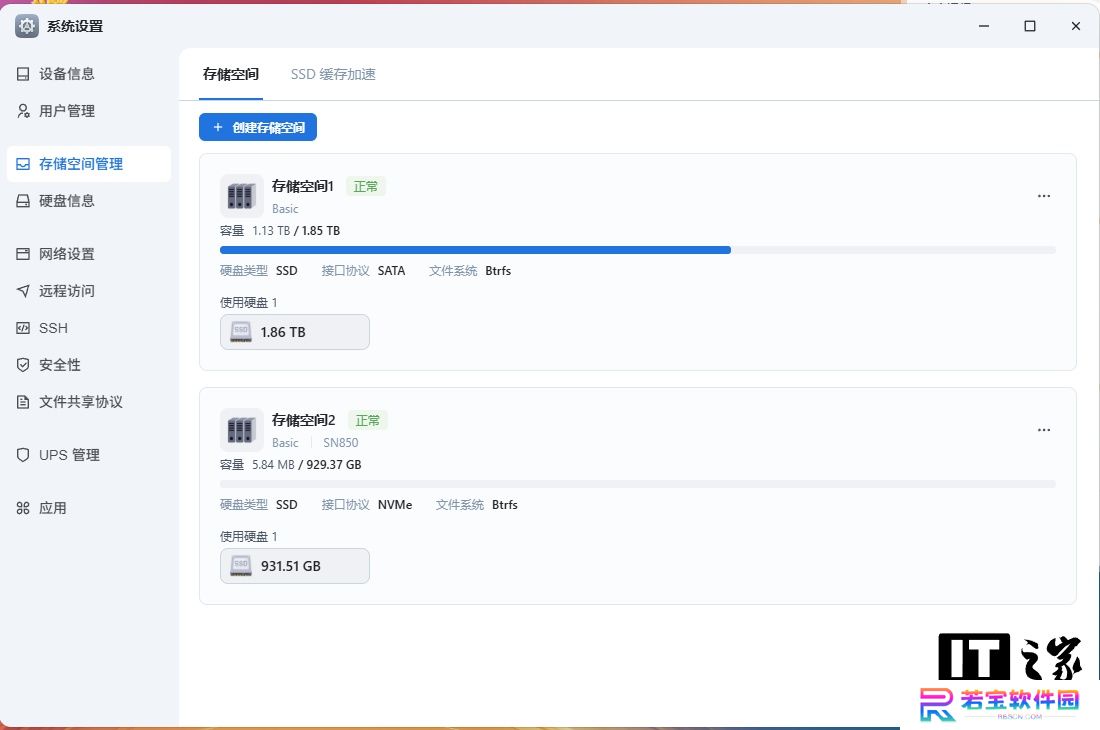The image size is (1100, 730).
Task: Click SSD icon on 1.86 TB disk
Action: 241,332
